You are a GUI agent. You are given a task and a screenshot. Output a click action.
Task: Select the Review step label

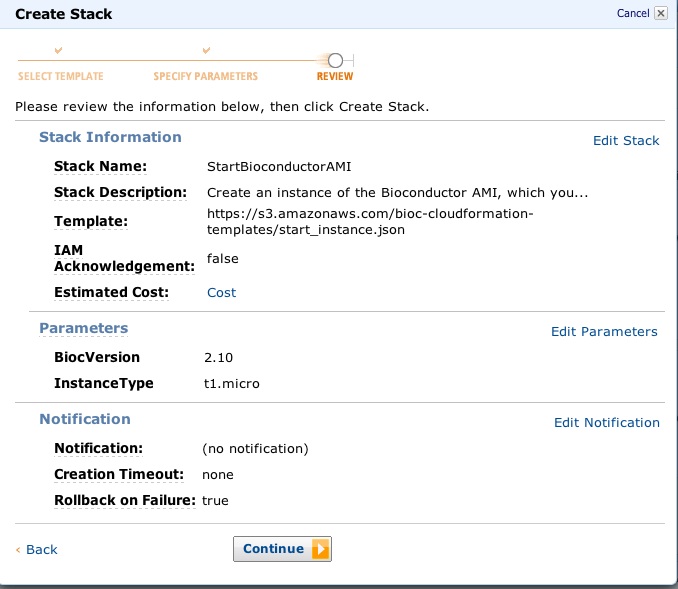click(335, 76)
